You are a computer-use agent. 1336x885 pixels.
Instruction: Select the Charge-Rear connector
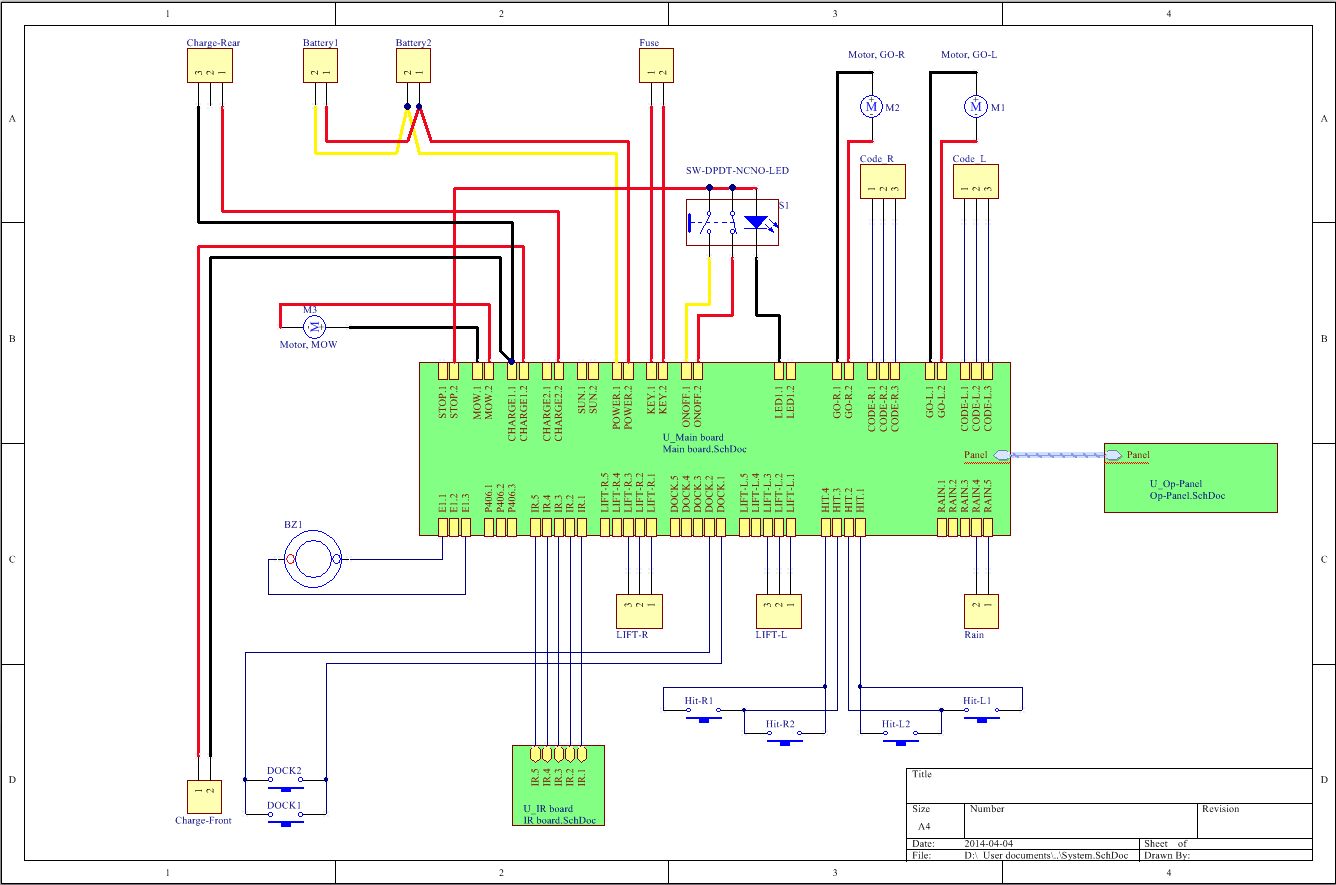[210, 65]
